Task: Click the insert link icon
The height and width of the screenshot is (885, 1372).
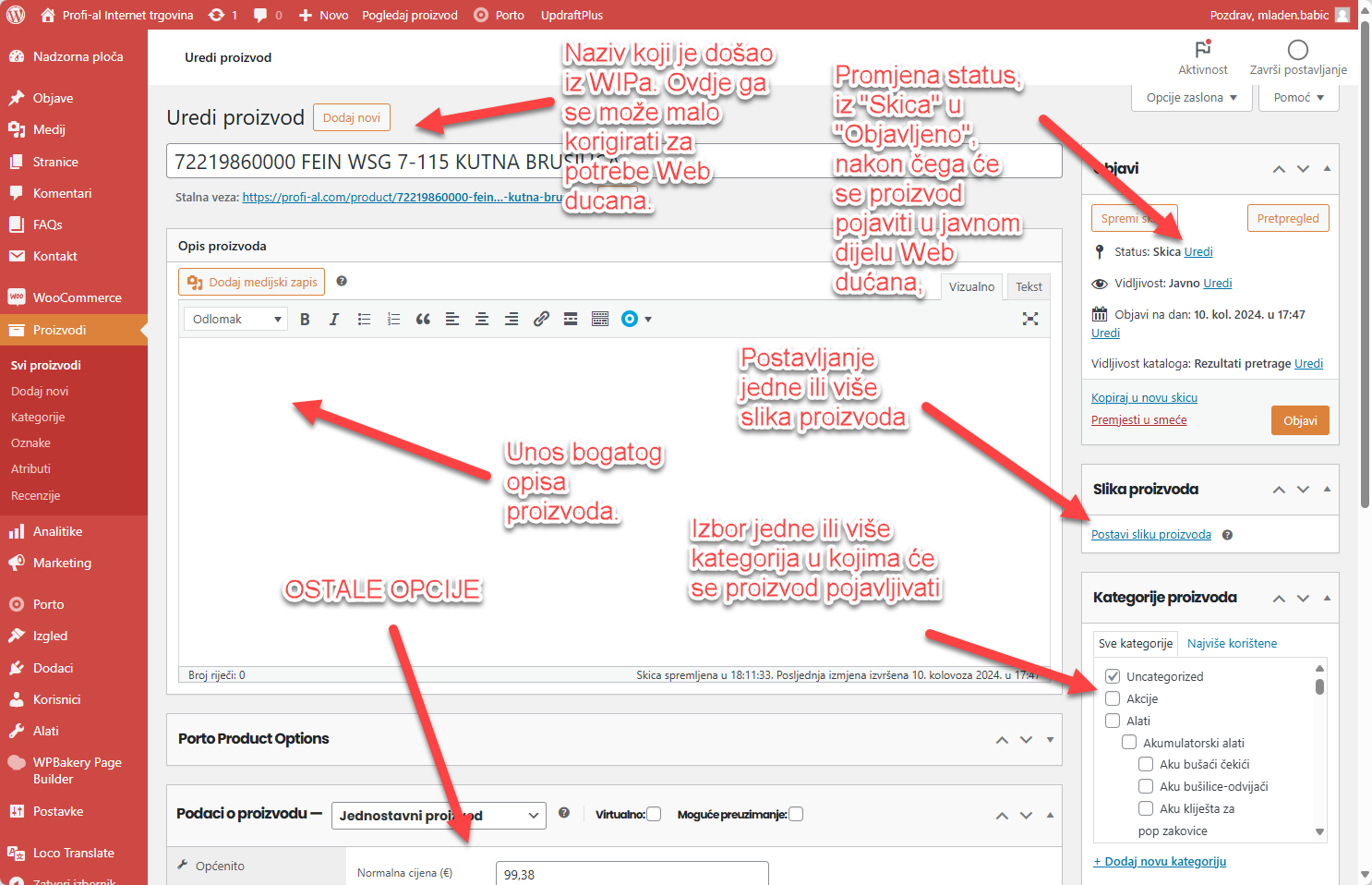Action: pyautogui.click(x=541, y=320)
